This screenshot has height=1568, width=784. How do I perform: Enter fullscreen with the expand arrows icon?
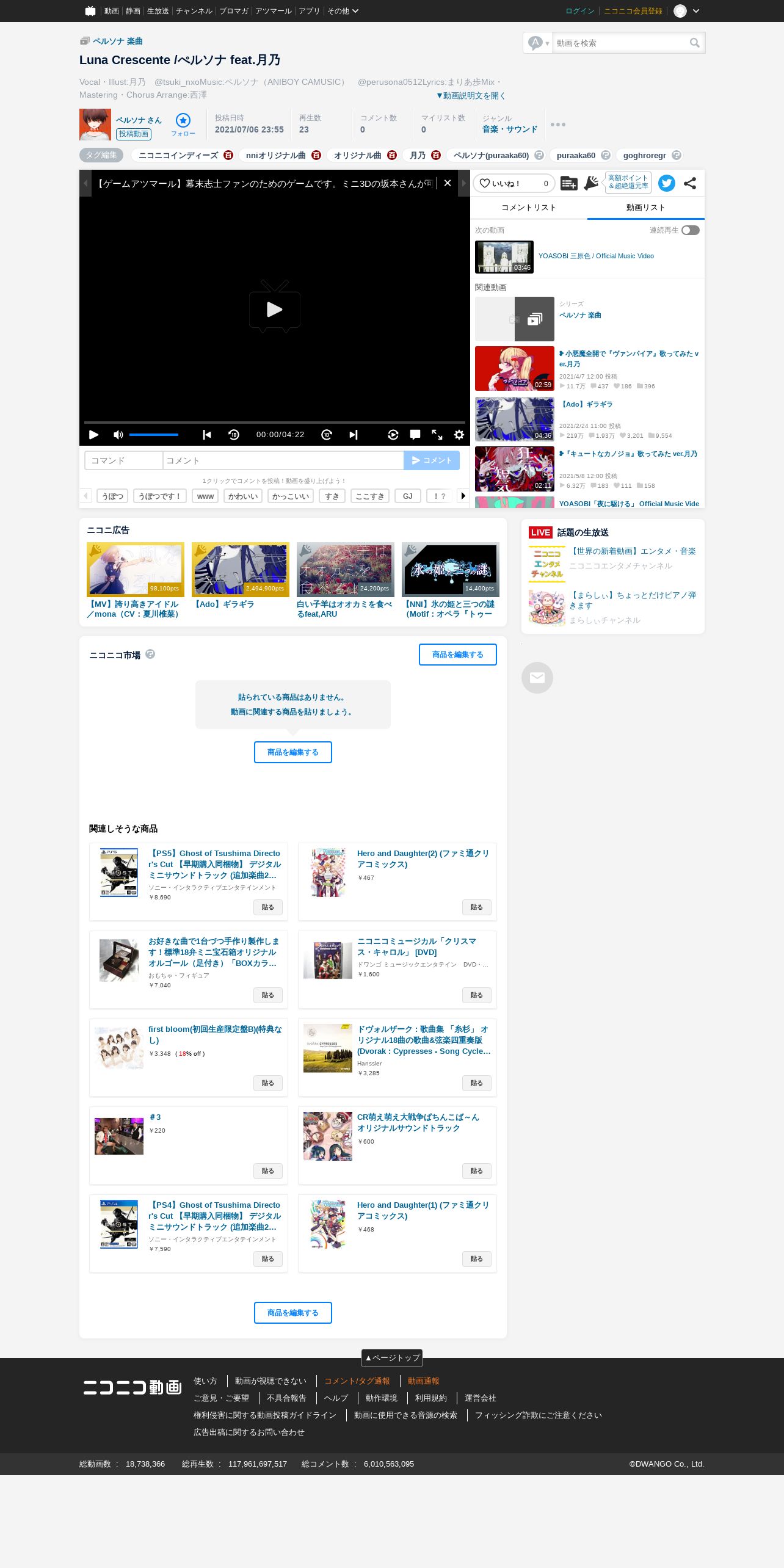(x=437, y=435)
